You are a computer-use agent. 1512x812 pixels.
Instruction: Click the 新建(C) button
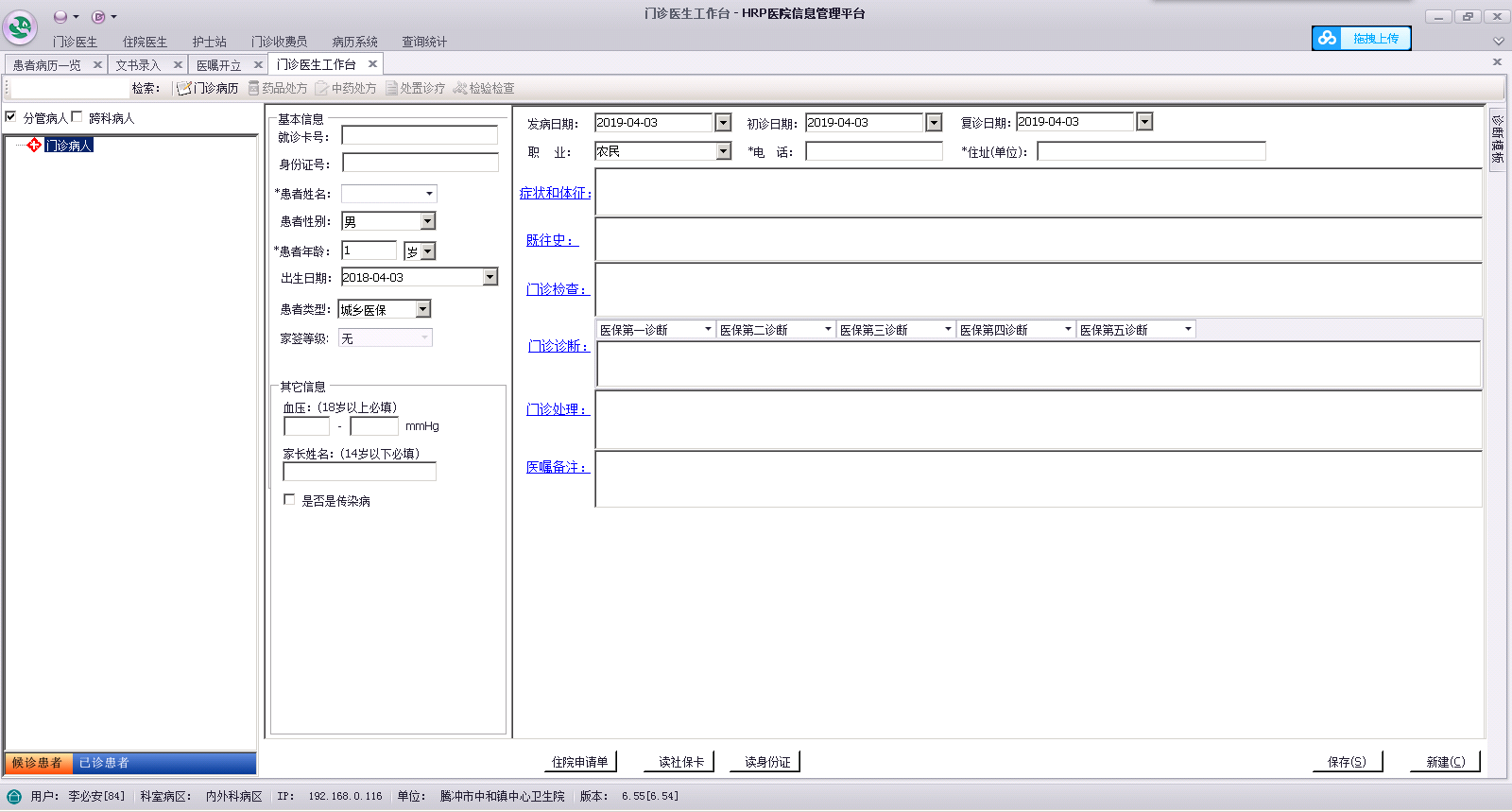click(1445, 762)
